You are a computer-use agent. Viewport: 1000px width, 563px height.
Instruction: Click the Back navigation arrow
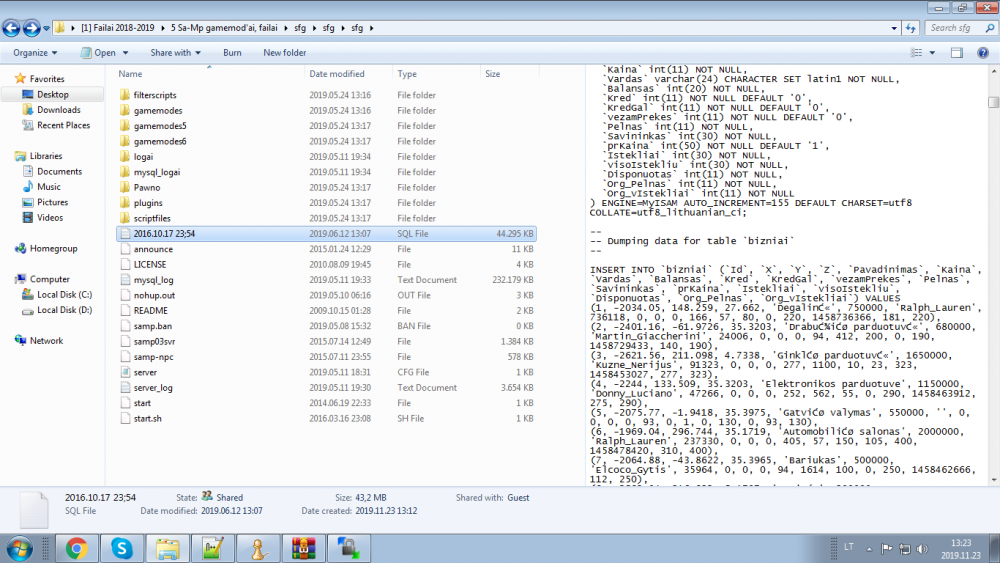(x=11, y=28)
